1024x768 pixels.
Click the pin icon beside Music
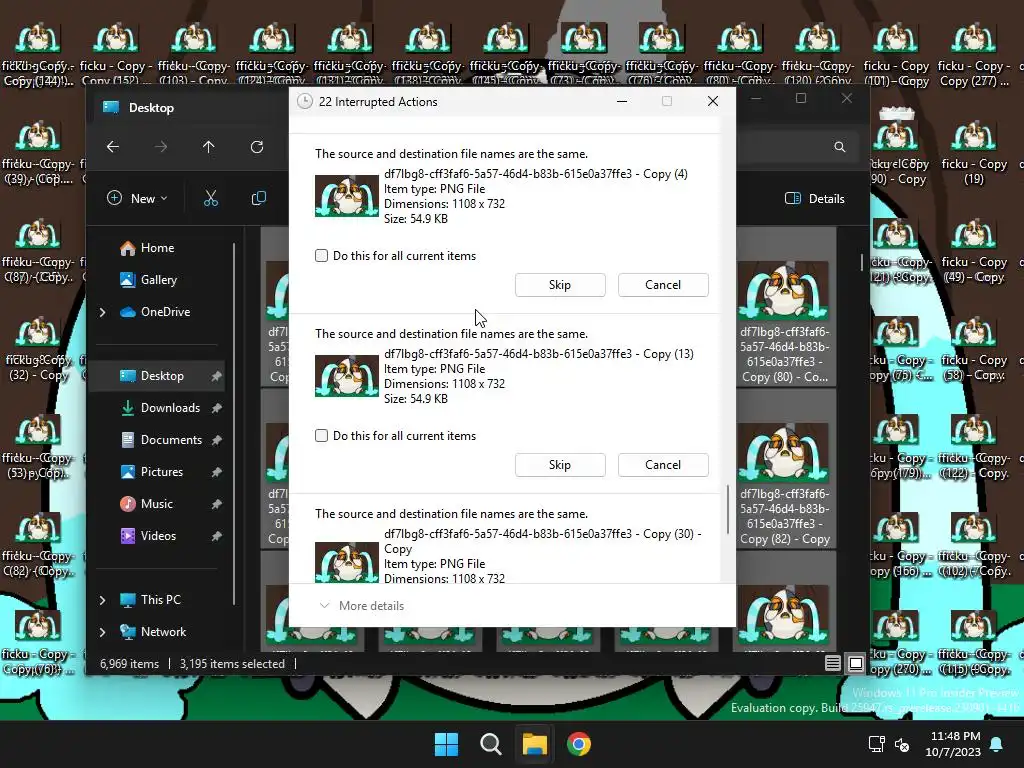click(216, 504)
